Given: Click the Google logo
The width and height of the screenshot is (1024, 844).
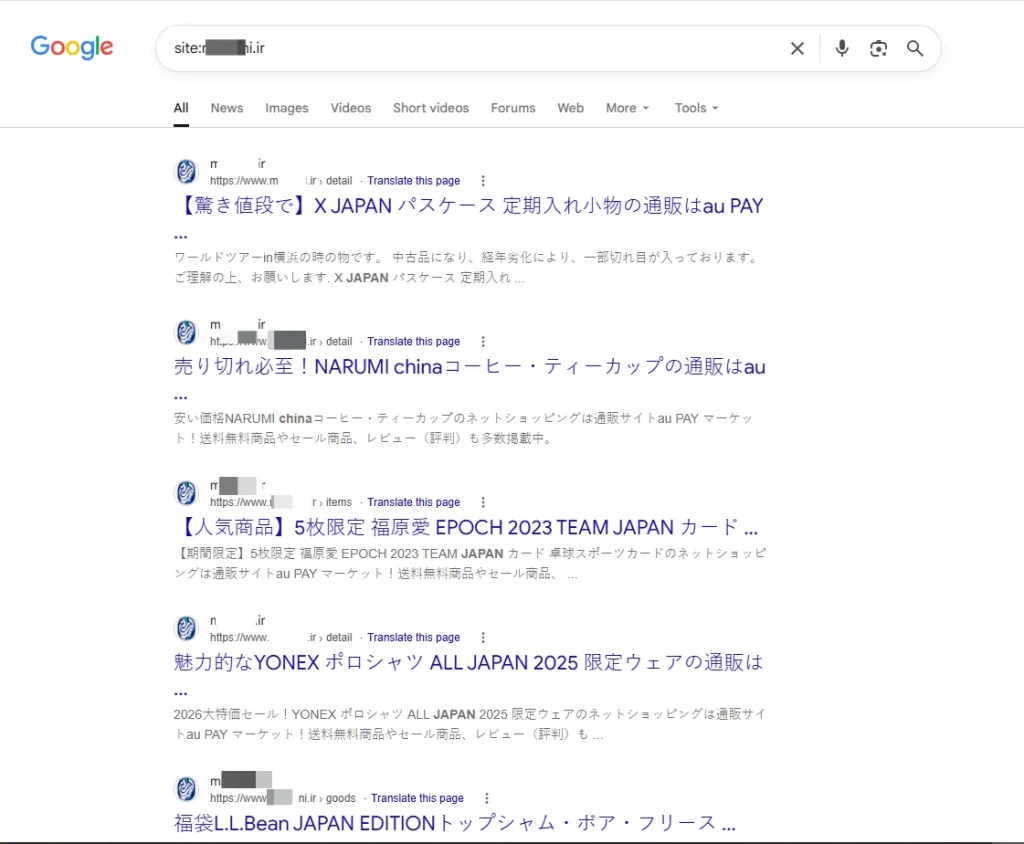Looking at the screenshot, I should pos(72,47).
